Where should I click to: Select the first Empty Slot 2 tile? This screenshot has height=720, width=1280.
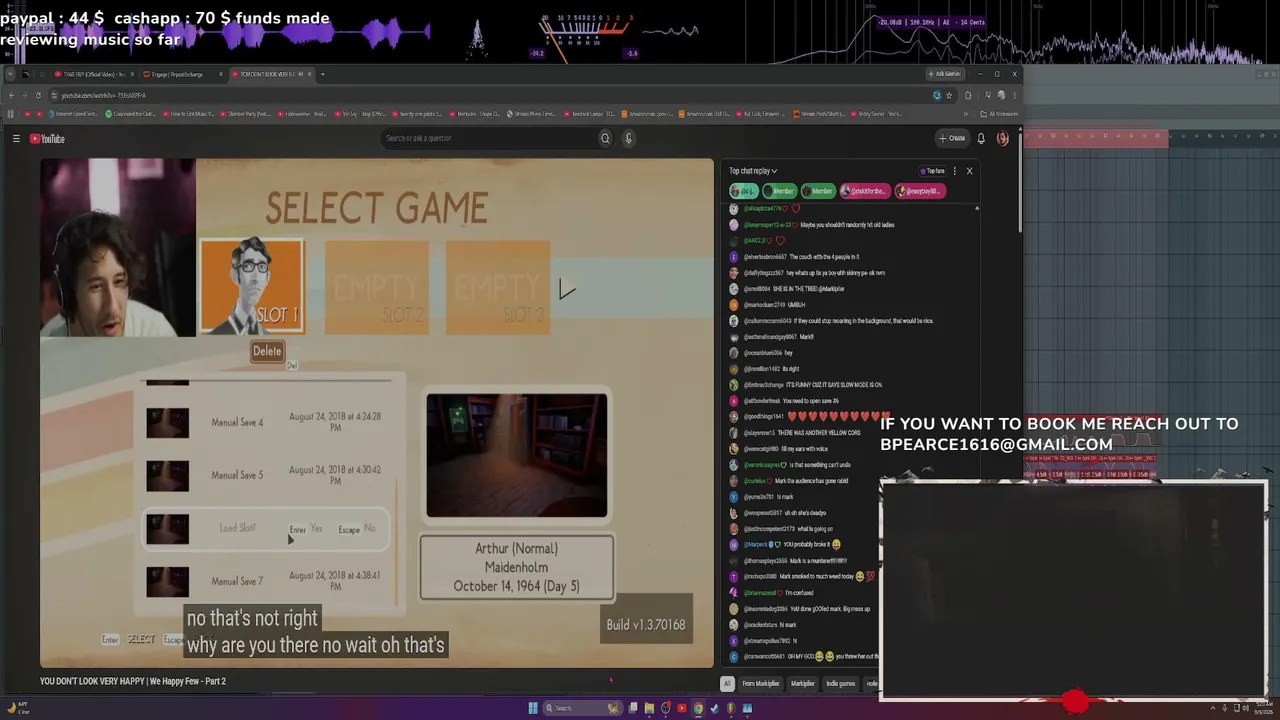377,286
